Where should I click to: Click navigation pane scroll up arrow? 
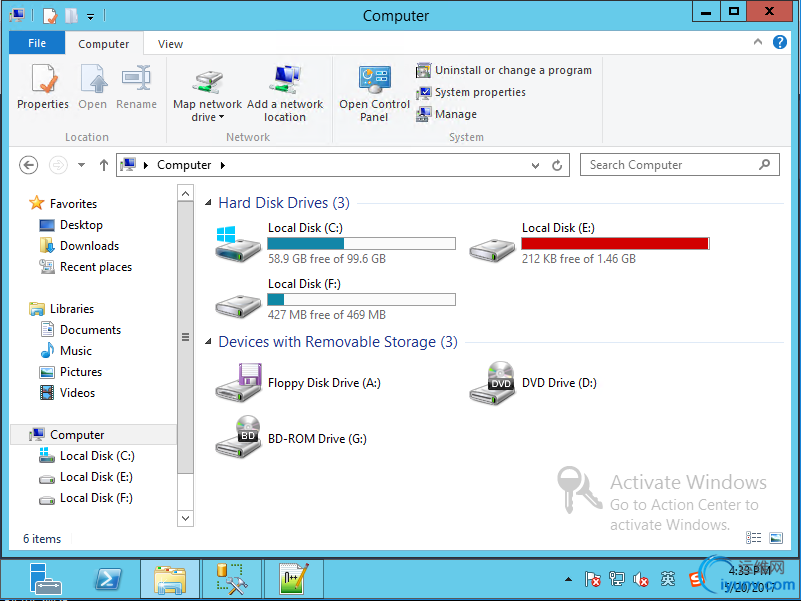tap(185, 193)
